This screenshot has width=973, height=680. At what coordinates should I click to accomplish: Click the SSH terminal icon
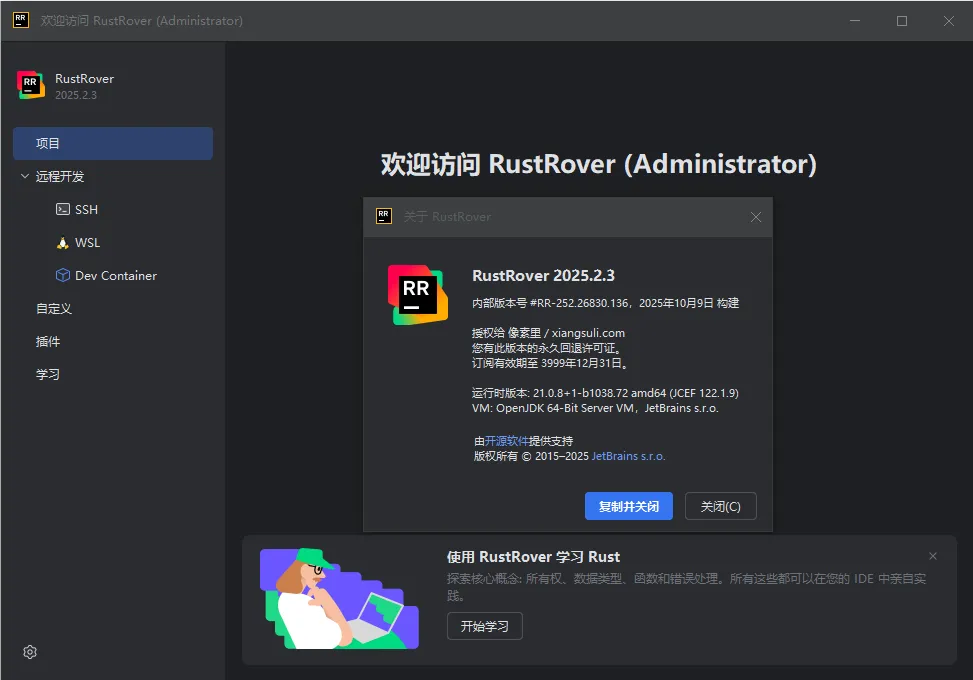click(x=63, y=210)
